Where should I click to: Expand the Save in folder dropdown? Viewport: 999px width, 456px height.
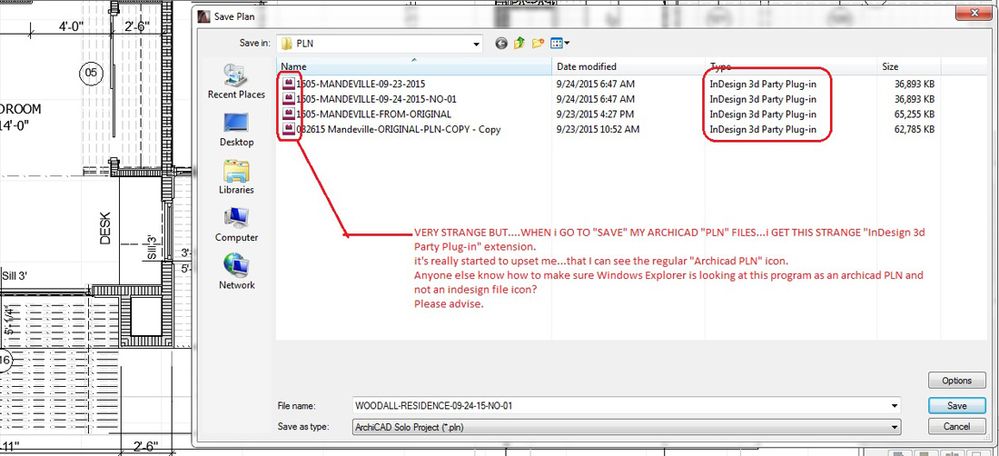[x=476, y=44]
